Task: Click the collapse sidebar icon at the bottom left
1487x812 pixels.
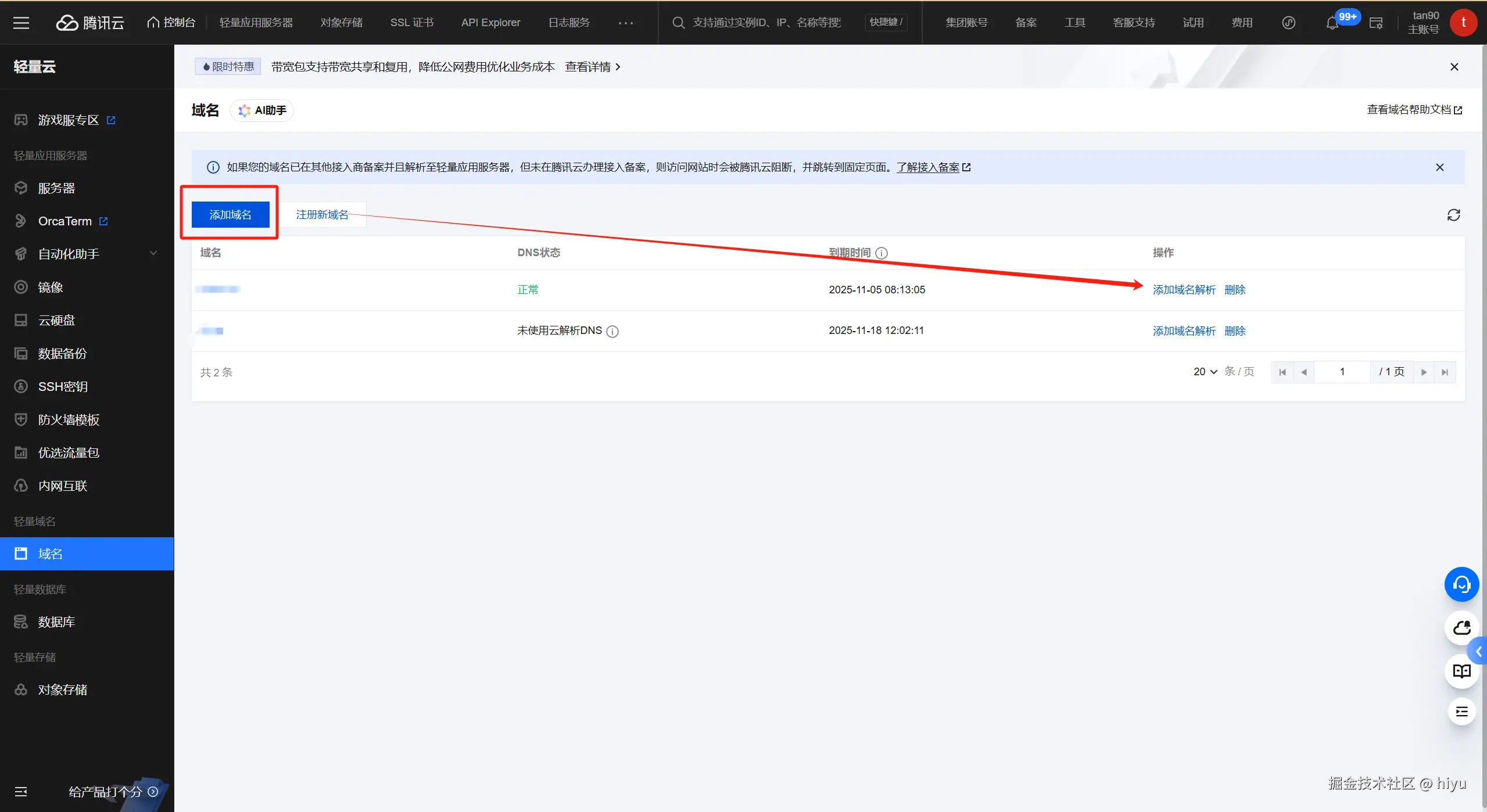Action: (x=21, y=792)
